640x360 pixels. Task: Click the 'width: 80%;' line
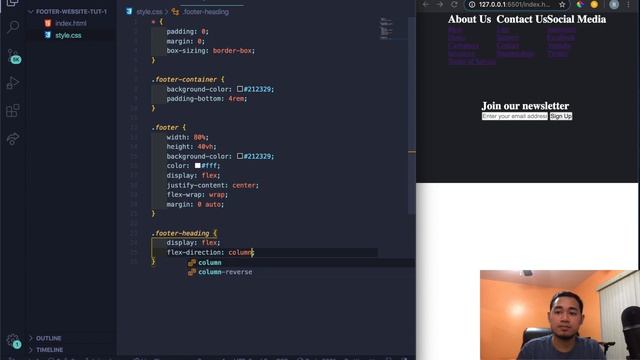click(188, 137)
